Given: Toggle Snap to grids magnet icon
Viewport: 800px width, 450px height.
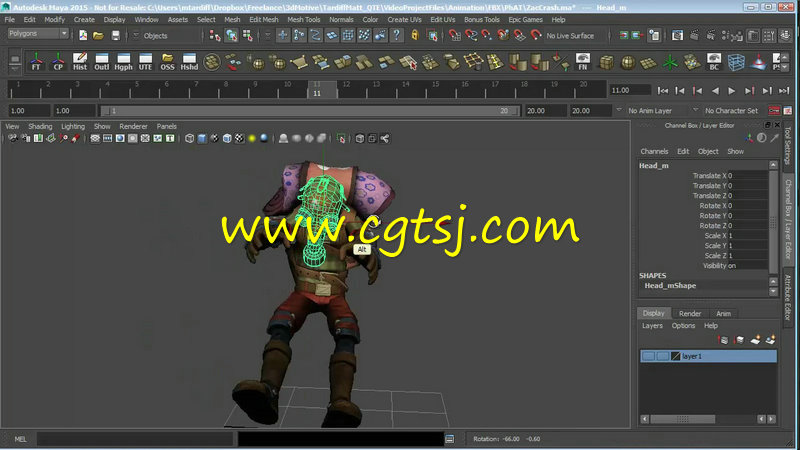Looking at the screenshot, I should click(455, 35).
